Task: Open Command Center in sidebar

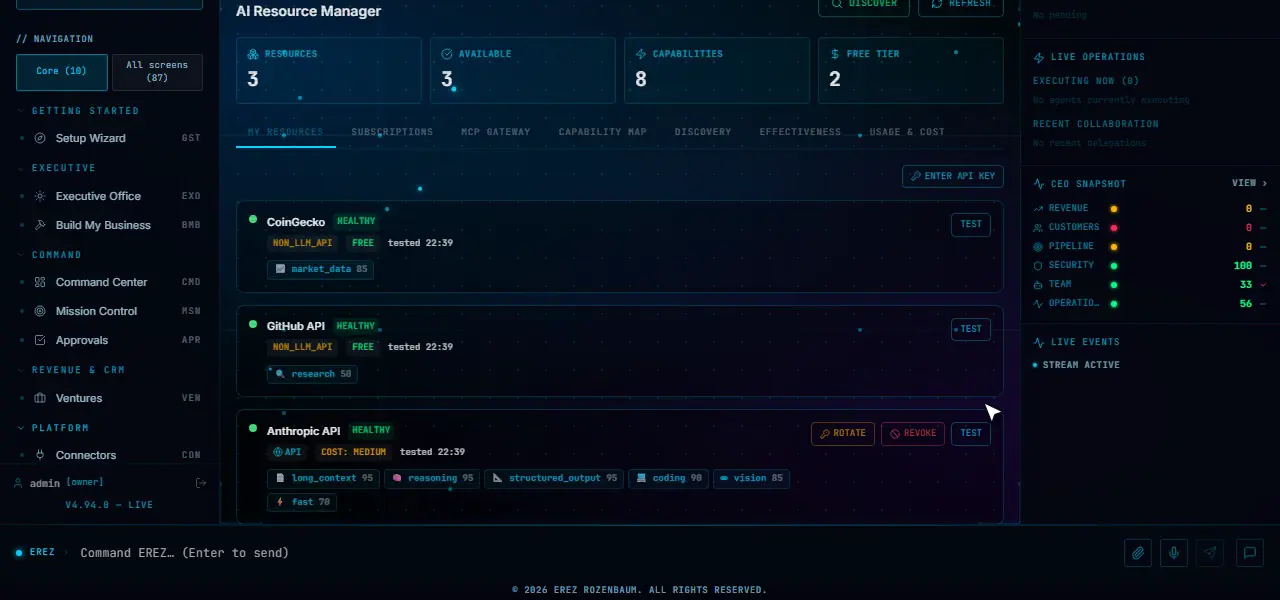Action: coord(110,282)
